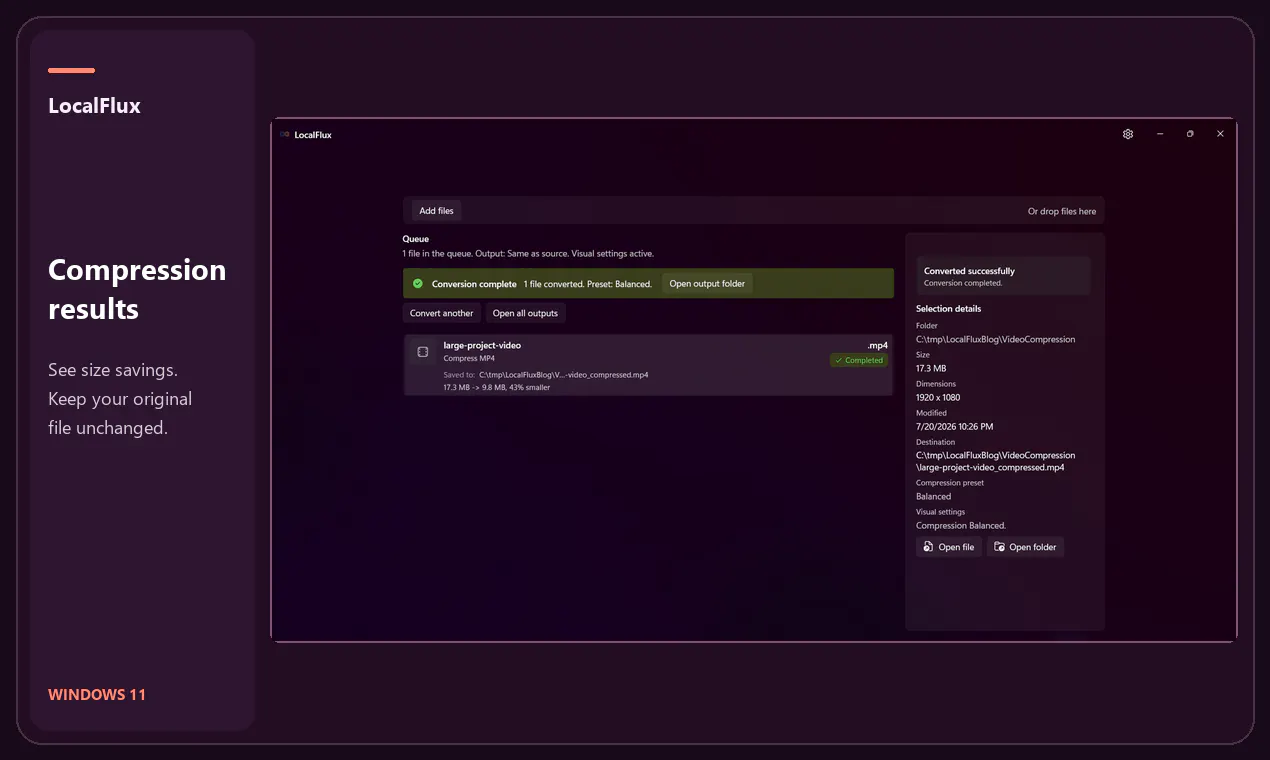Screen dimensions: 1270x760
Task: Click the .mp4 extension label
Action: [878, 345]
